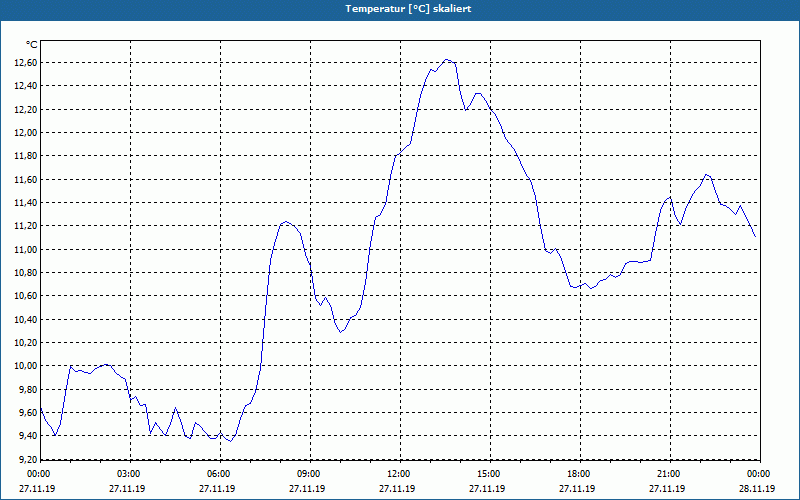Select the 06:00 time label

tap(217, 474)
